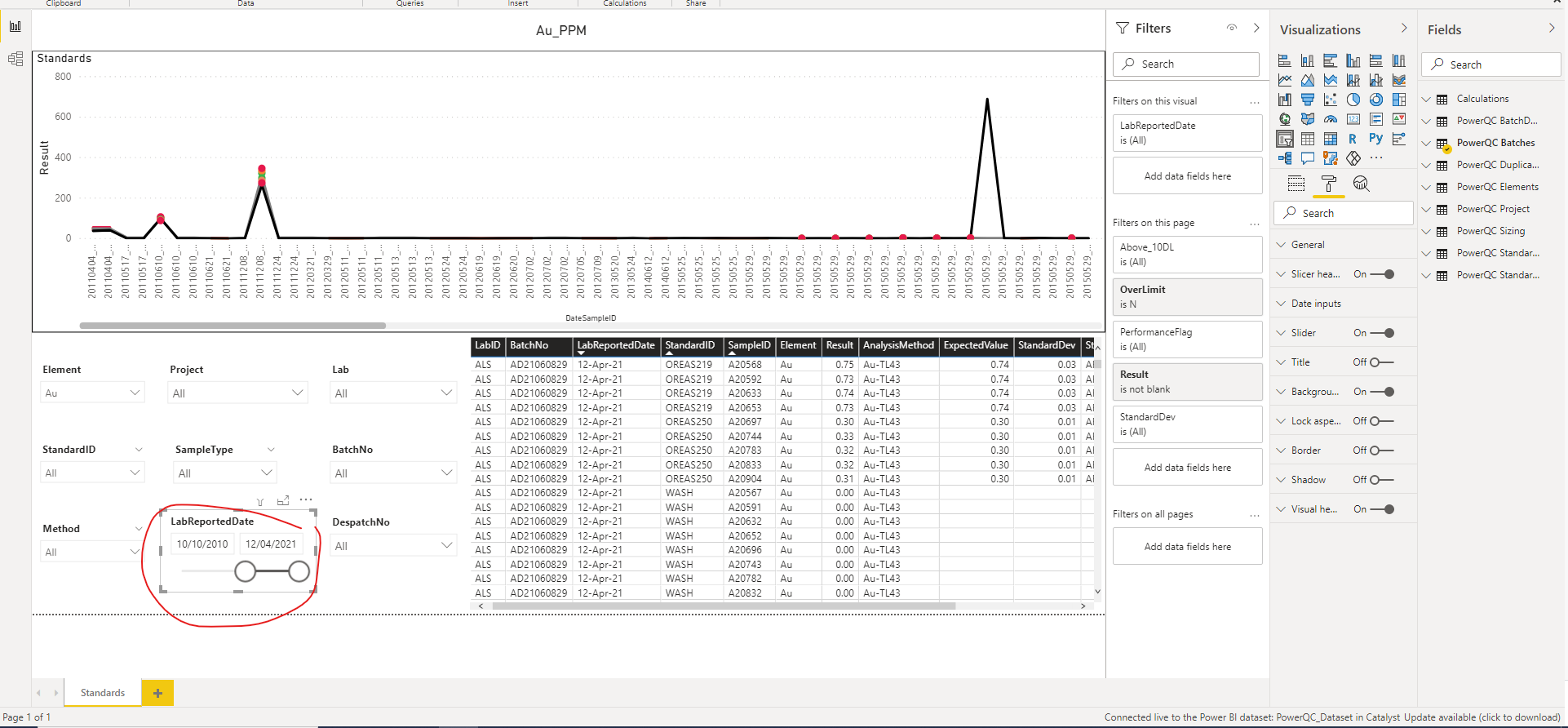This screenshot has width=1568, height=728.
Task: Toggle the Background switch
Action: click(x=1383, y=392)
